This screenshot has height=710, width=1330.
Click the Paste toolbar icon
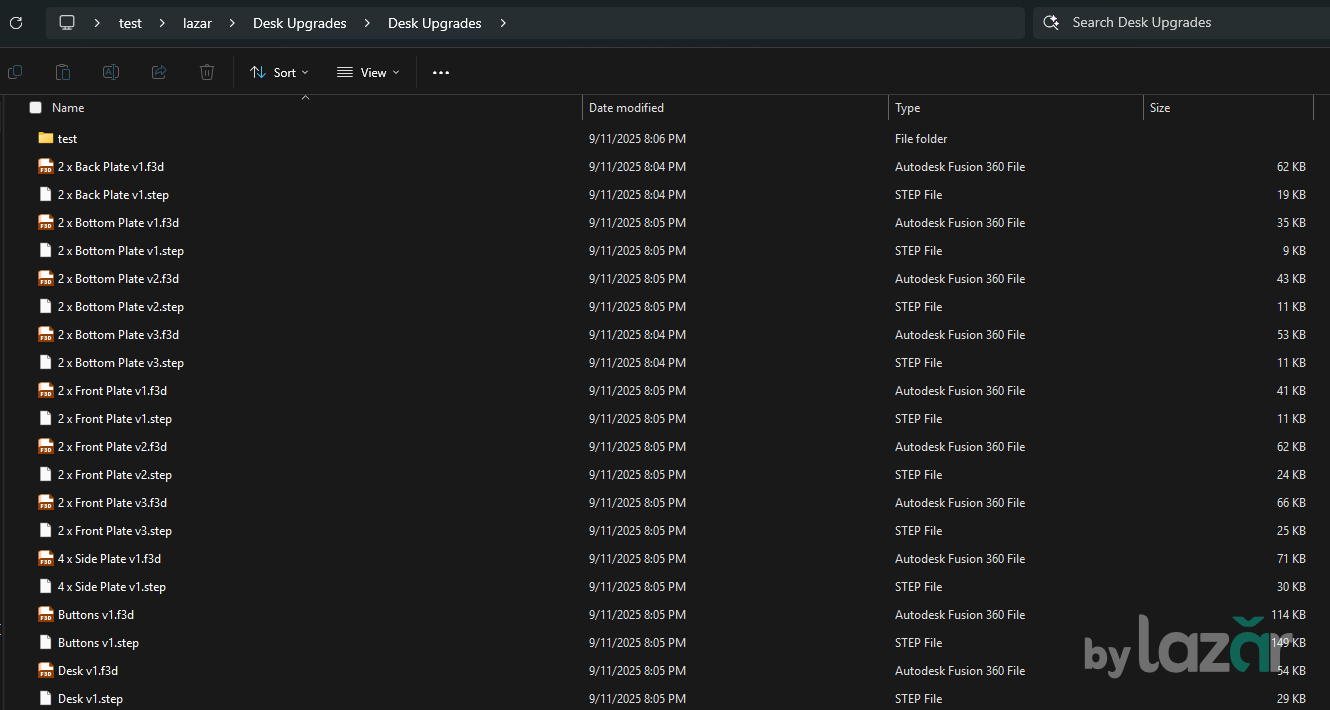click(63, 72)
